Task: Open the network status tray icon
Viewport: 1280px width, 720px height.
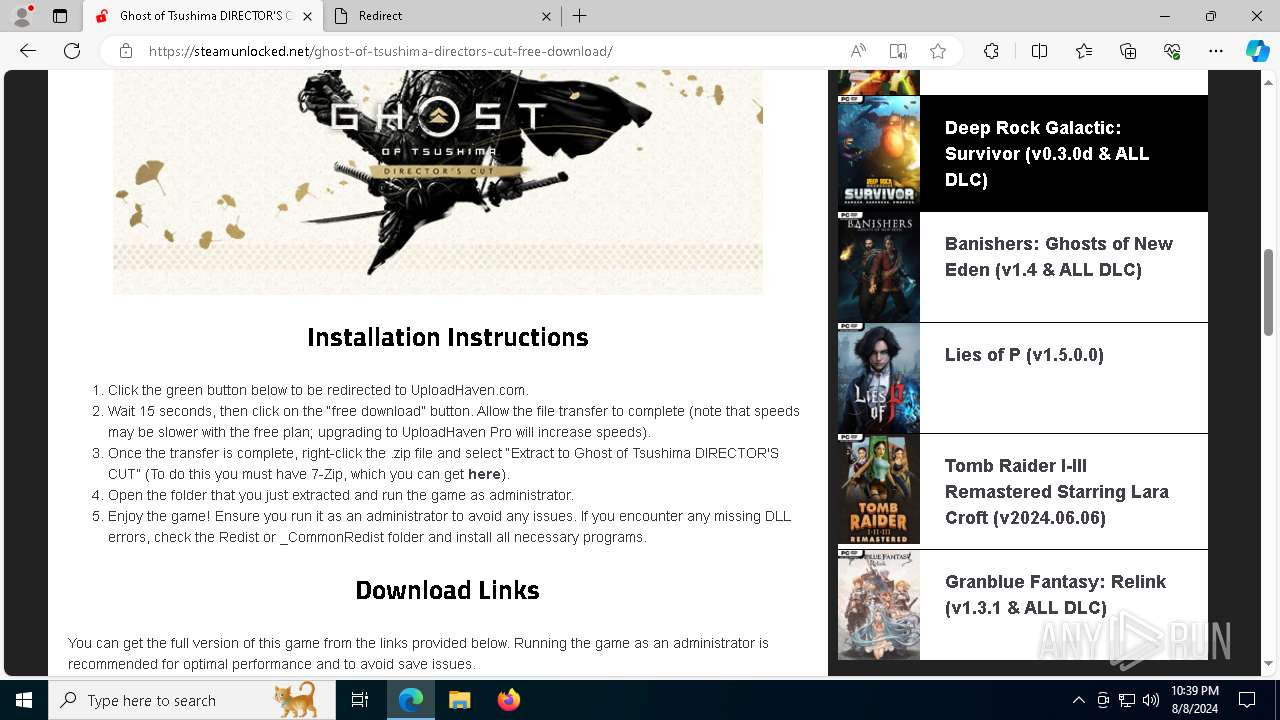Action: (1127, 700)
